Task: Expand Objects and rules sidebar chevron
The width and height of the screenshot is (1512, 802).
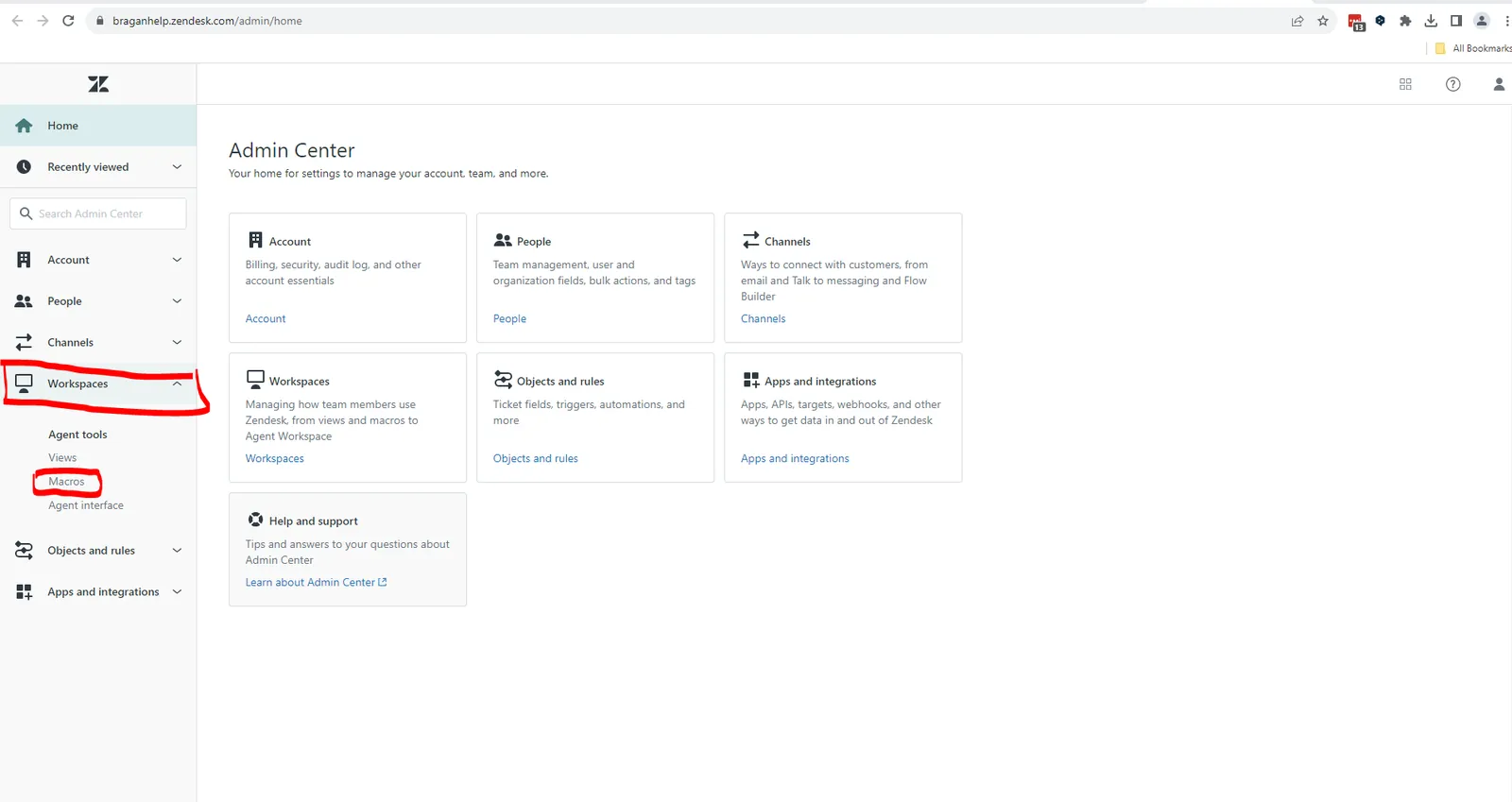Action: pyautogui.click(x=177, y=551)
